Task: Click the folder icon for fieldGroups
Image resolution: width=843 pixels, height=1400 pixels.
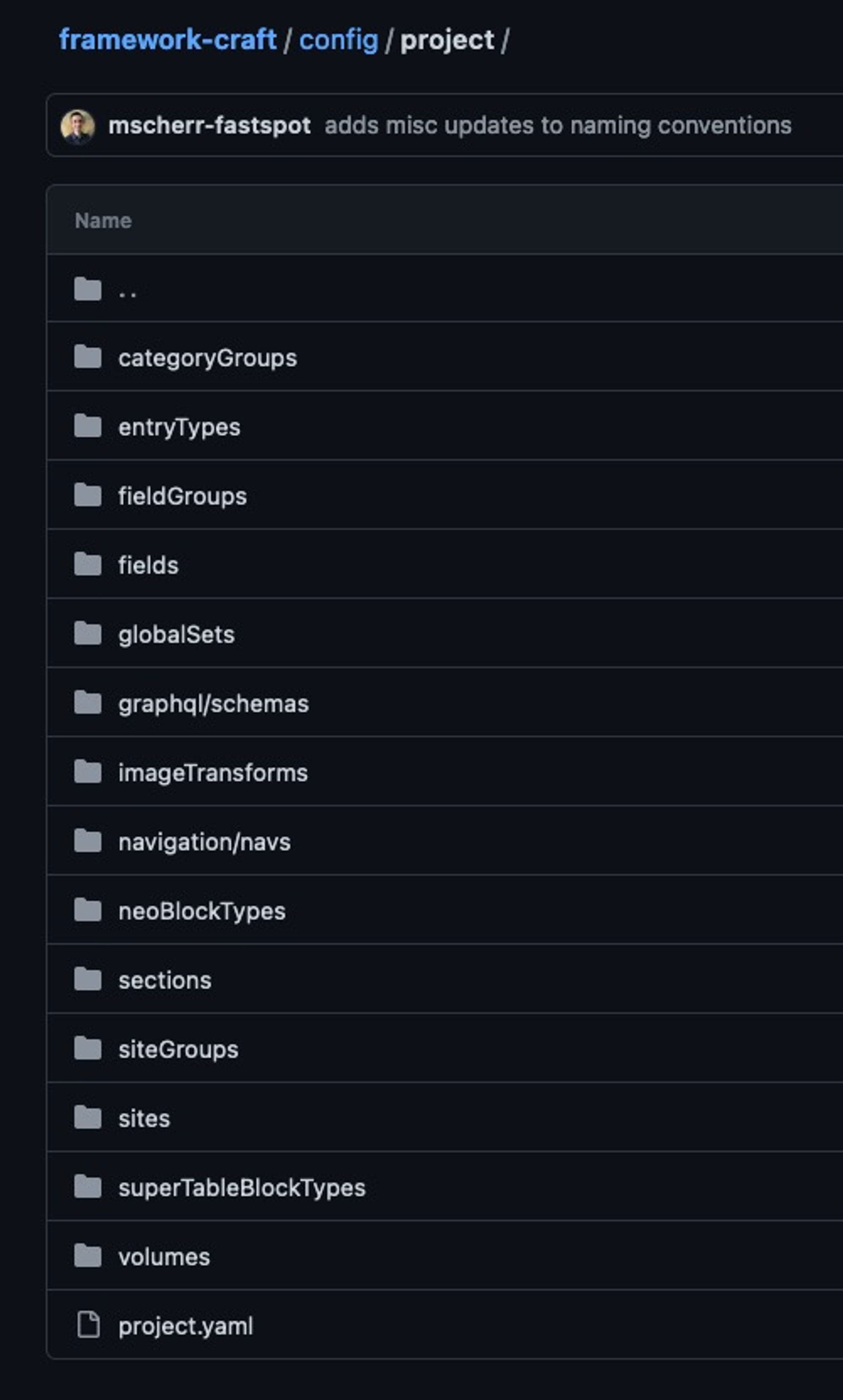Action: [x=88, y=495]
